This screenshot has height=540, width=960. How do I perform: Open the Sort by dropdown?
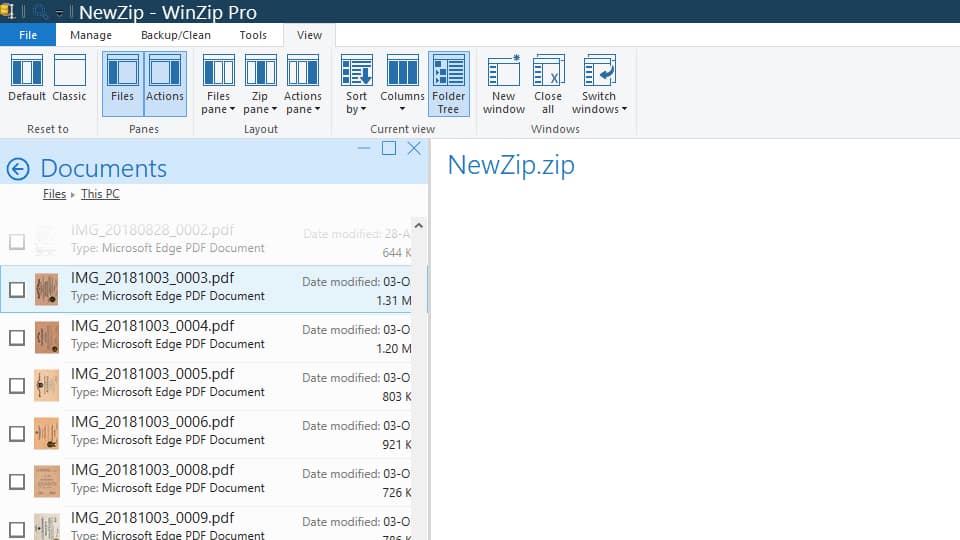(356, 84)
